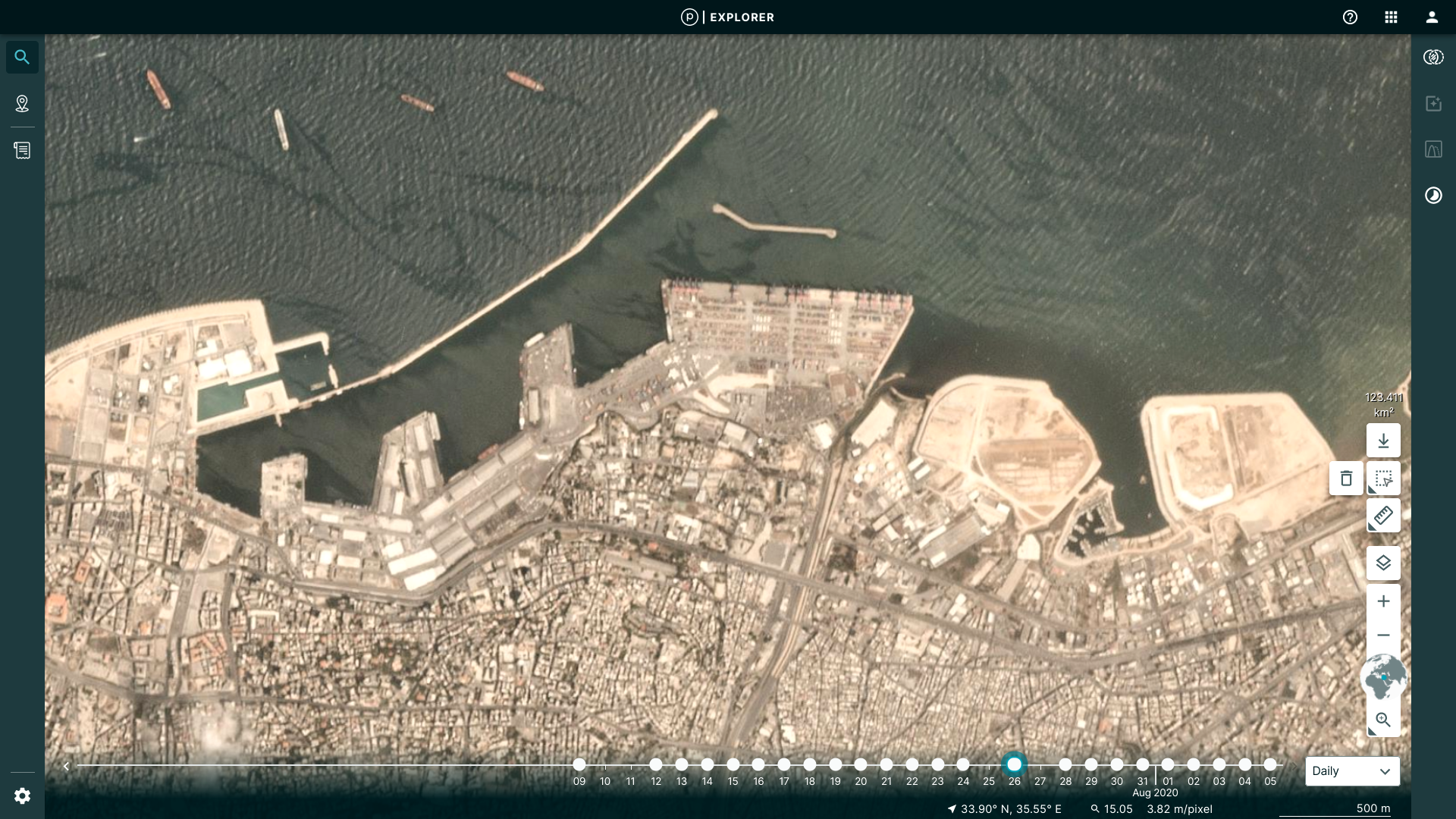Viewport: 1456px width, 819px height.
Task: Open the basemap layers picker
Action: click(1385, 563)
